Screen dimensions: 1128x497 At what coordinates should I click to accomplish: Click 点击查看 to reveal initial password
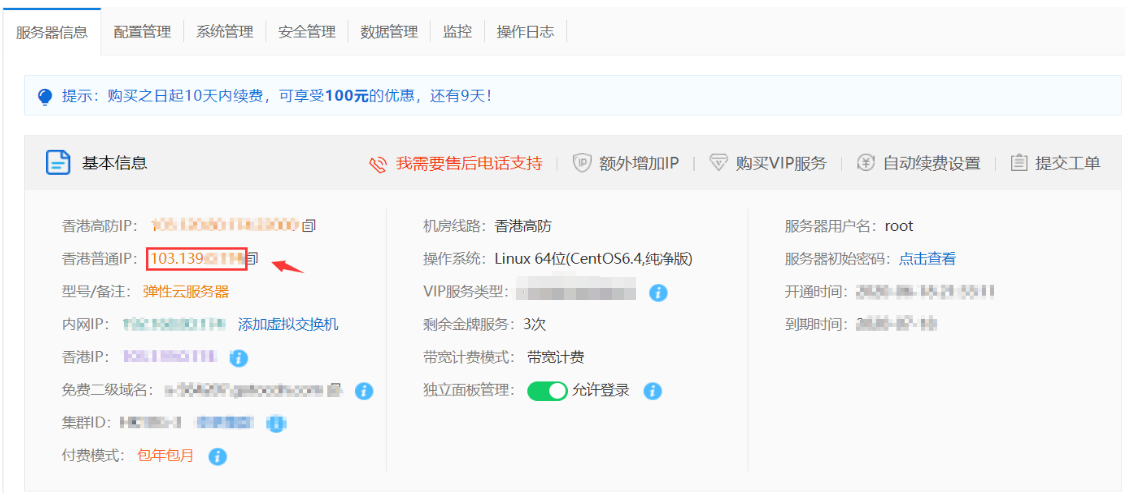(927, 259)
